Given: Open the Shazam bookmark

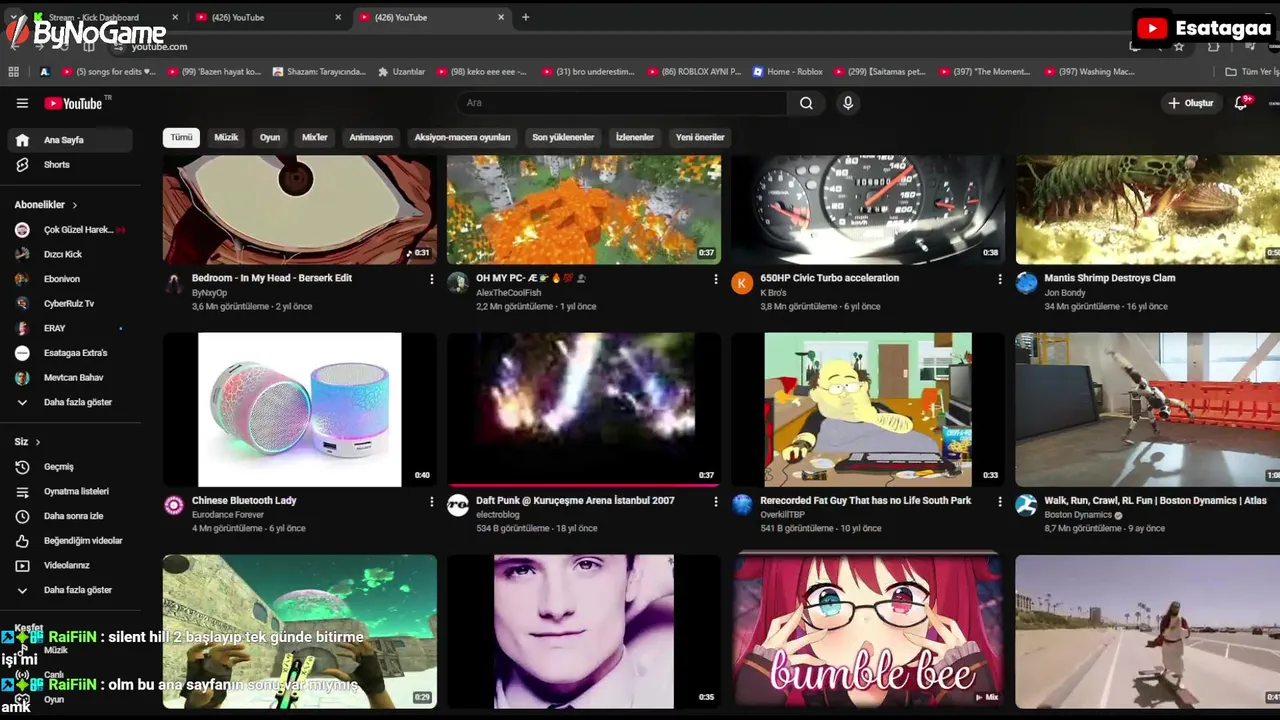Looking at the screenshot, I should point(318,72).
